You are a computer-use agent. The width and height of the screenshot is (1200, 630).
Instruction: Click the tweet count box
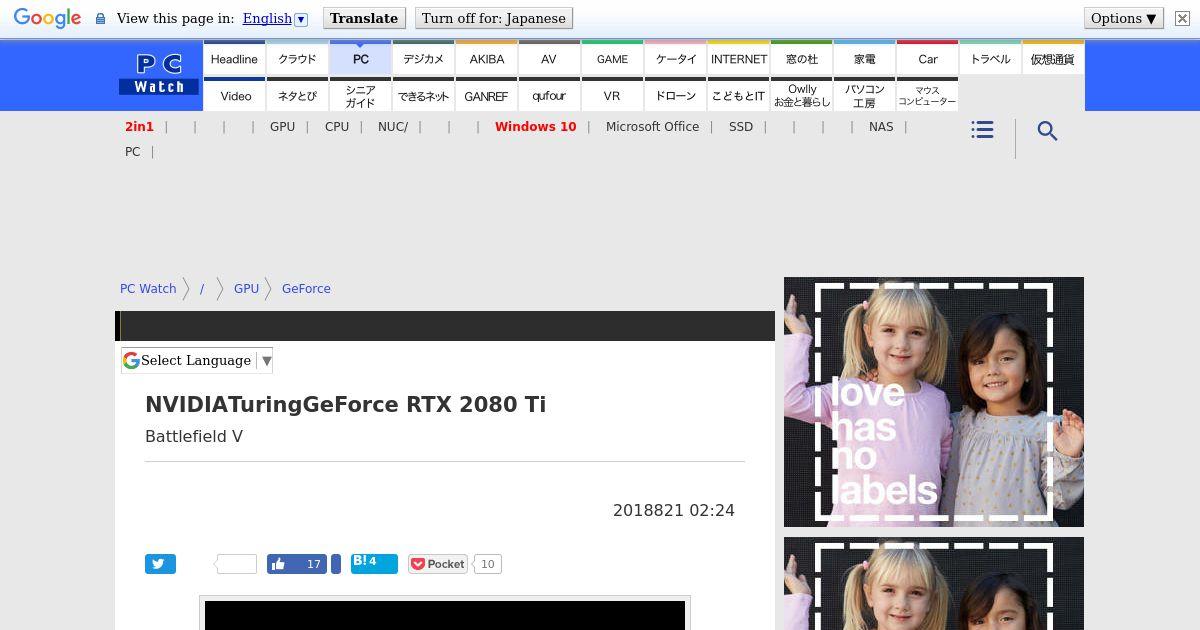click(236, 564)
